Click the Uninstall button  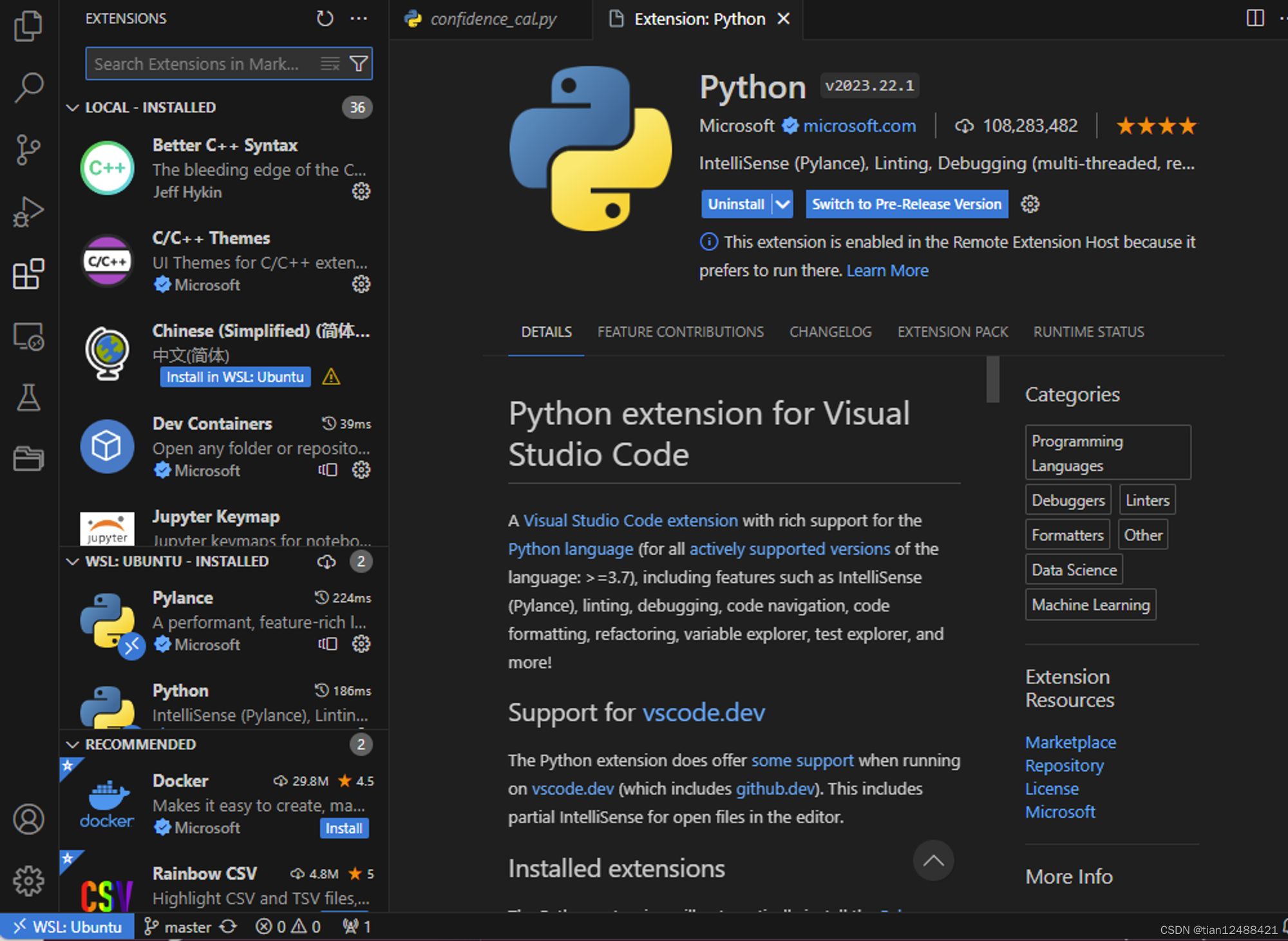point(736,204)
